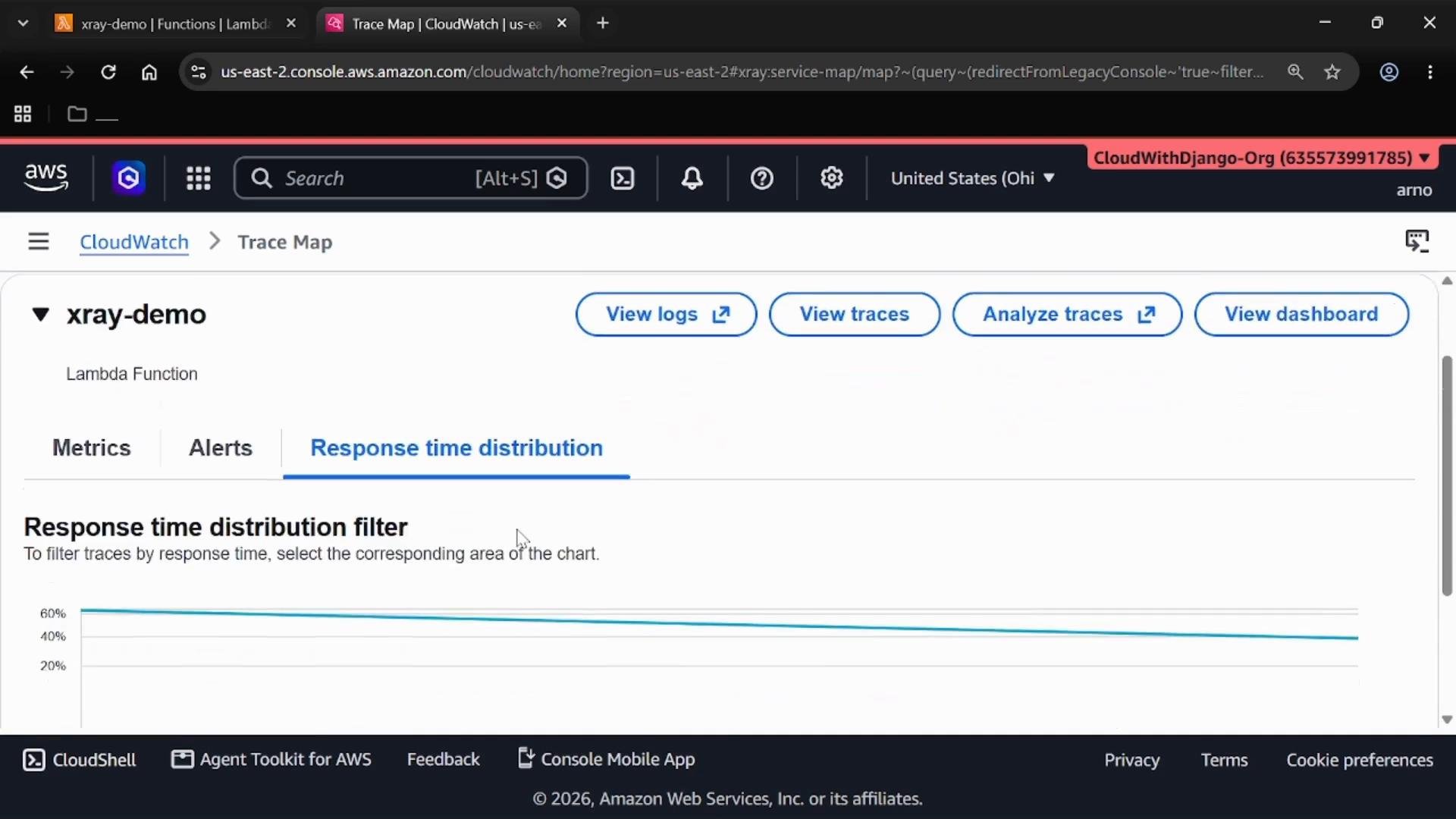Go back to the previous browser page
Screen dimensions: 1456x819
27,72
